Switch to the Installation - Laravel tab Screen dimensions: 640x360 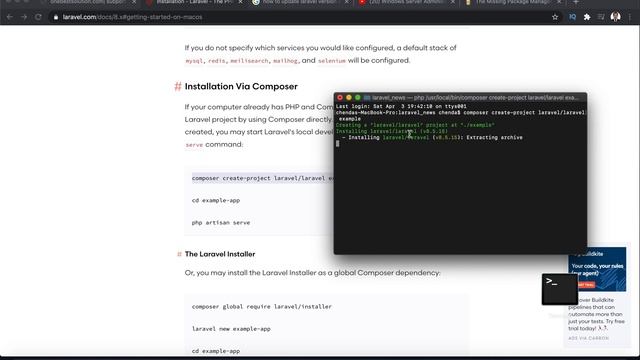(194, 2)
